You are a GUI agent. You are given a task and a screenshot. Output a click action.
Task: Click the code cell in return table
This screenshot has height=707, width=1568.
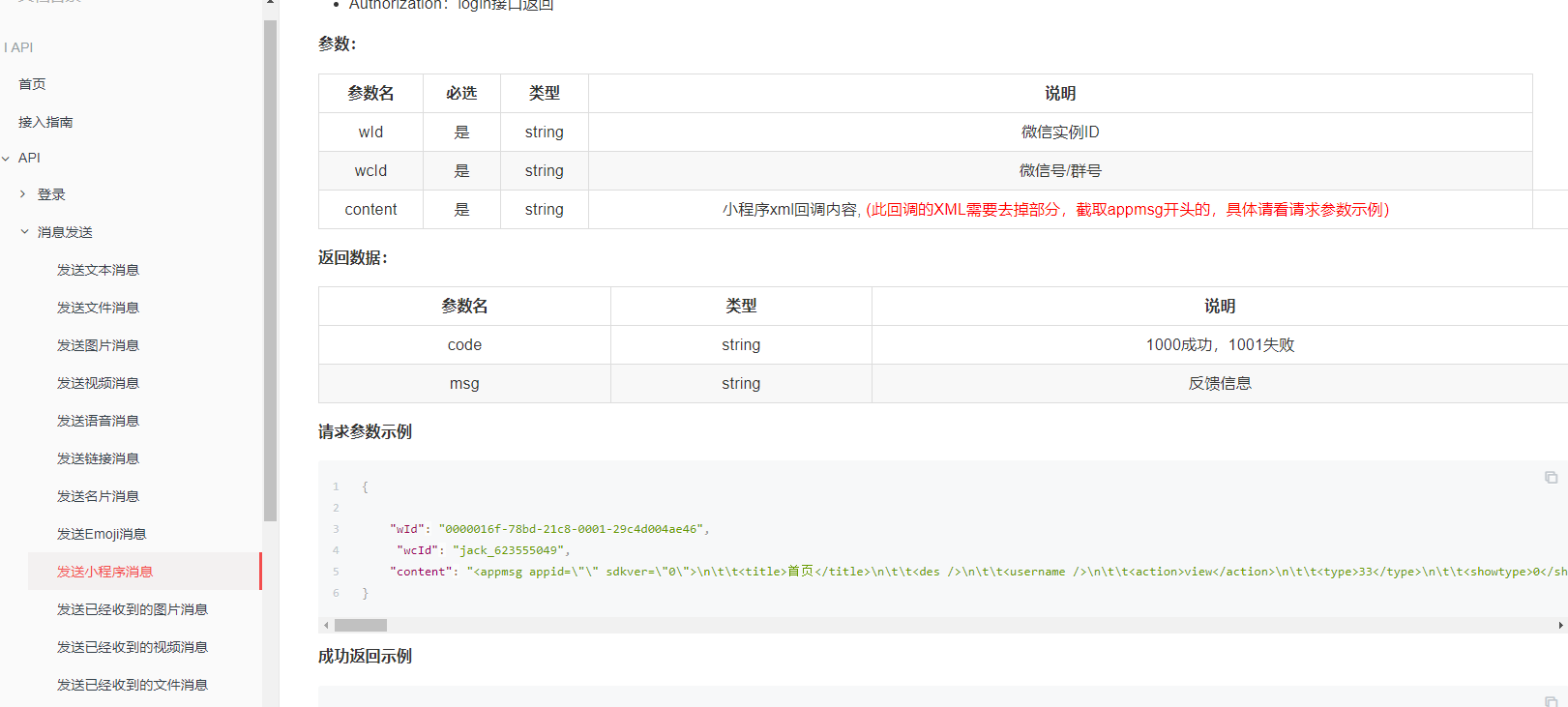(464, 345)
